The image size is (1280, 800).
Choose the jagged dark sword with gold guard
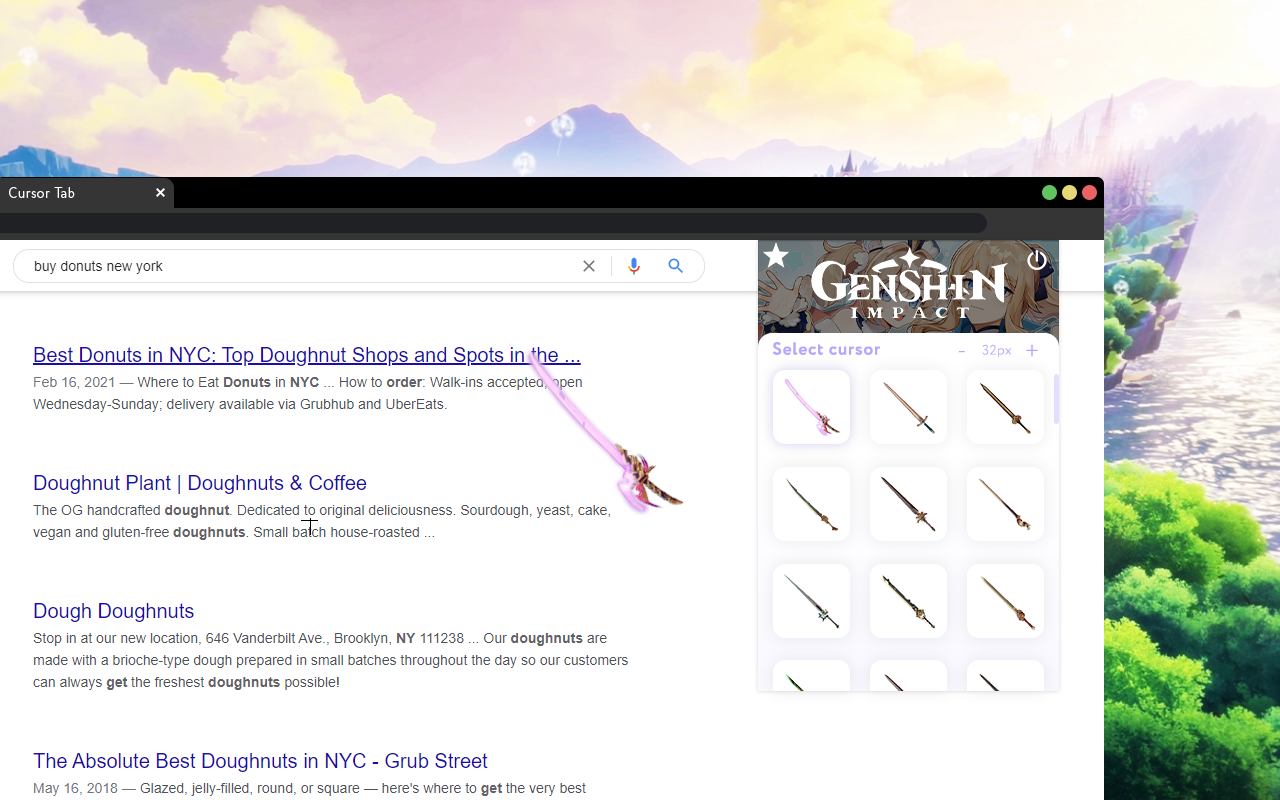[x=908, y=601]
